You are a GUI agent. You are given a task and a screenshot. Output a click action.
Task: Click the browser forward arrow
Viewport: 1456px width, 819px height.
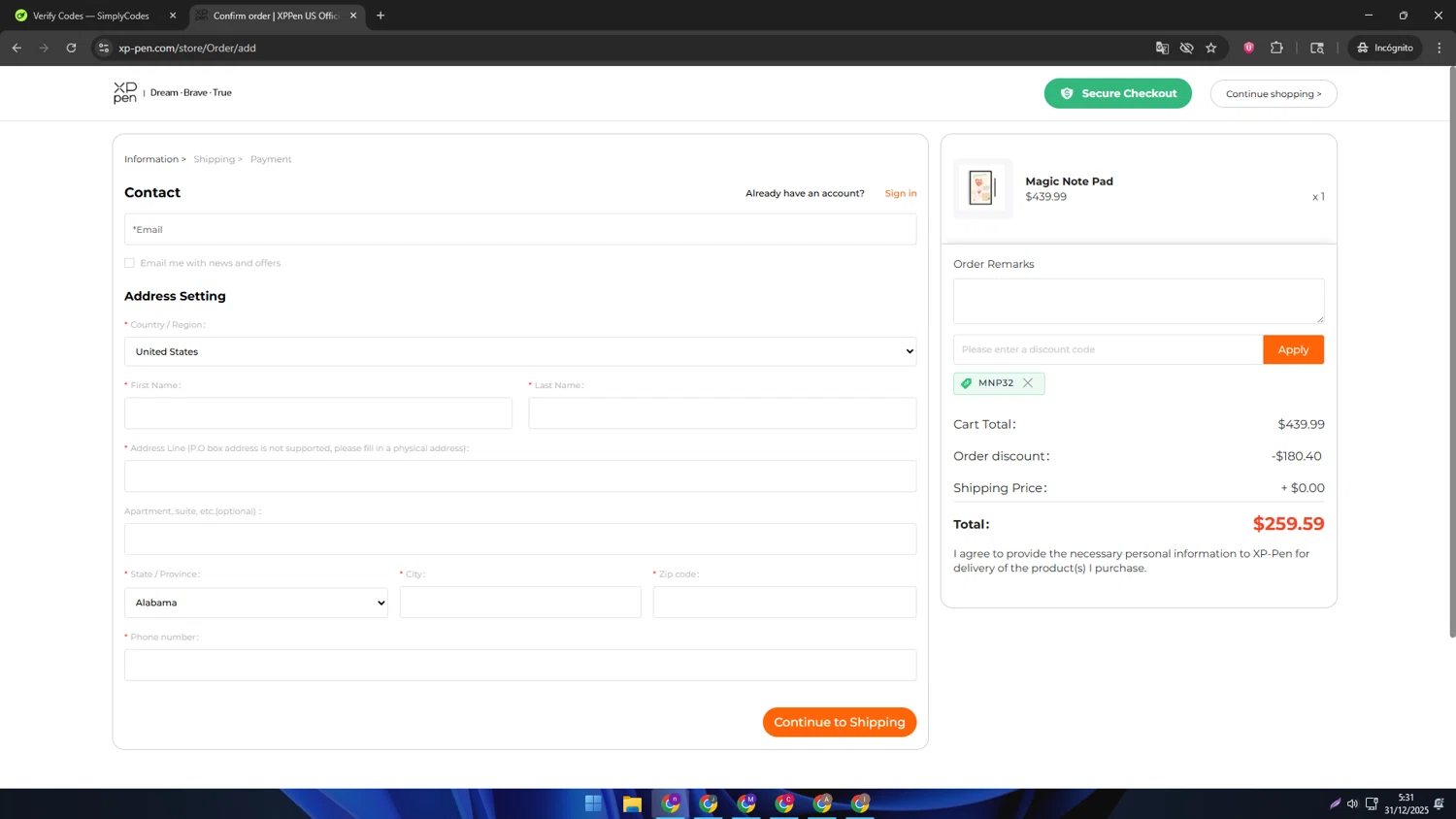tap(44, 48)
